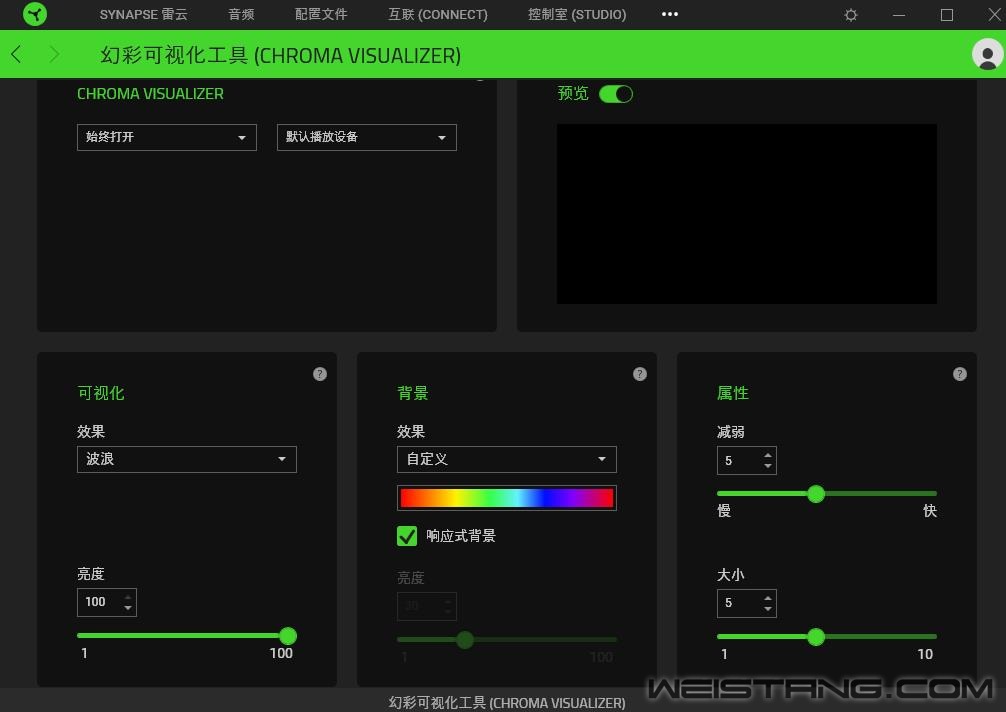The image size is (1006, 712).
Task: Open the more options ellipsis menu
Action: click(670, 14)
